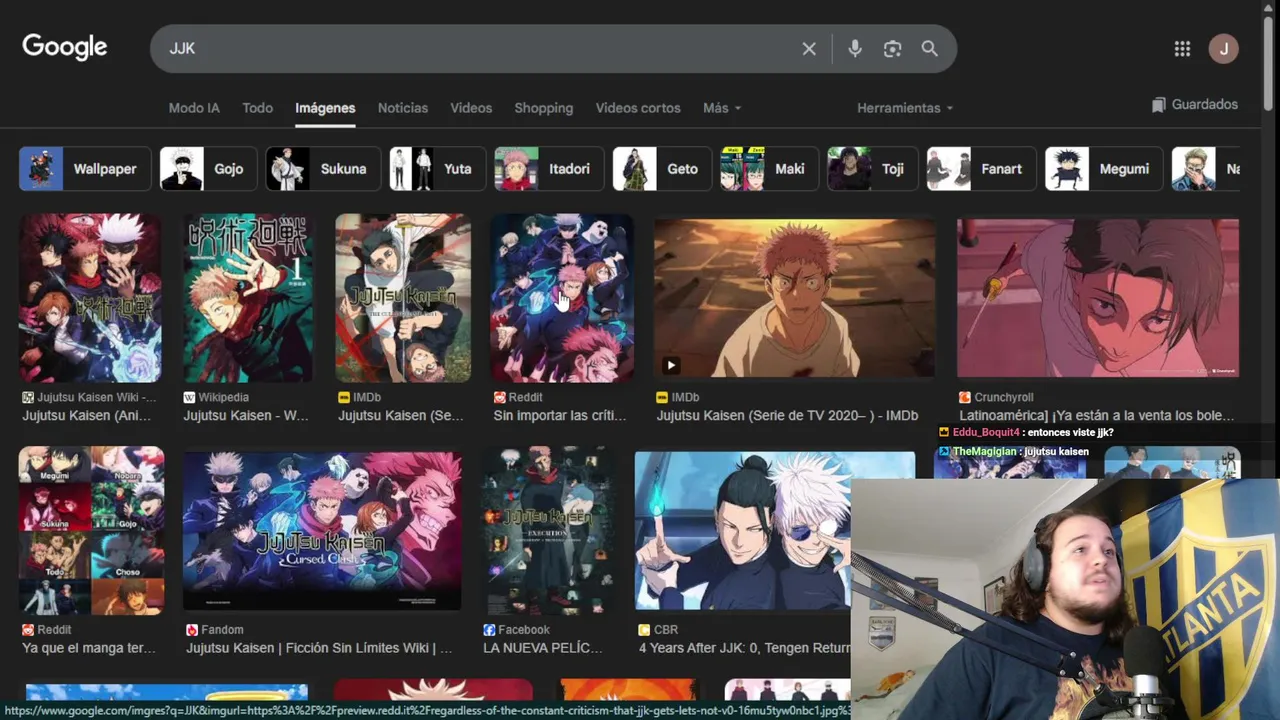Viewport: 1280px width, 720px height.
Task: Open Google Lens image search
Action: pyautogui.click(x=892, y=48)
